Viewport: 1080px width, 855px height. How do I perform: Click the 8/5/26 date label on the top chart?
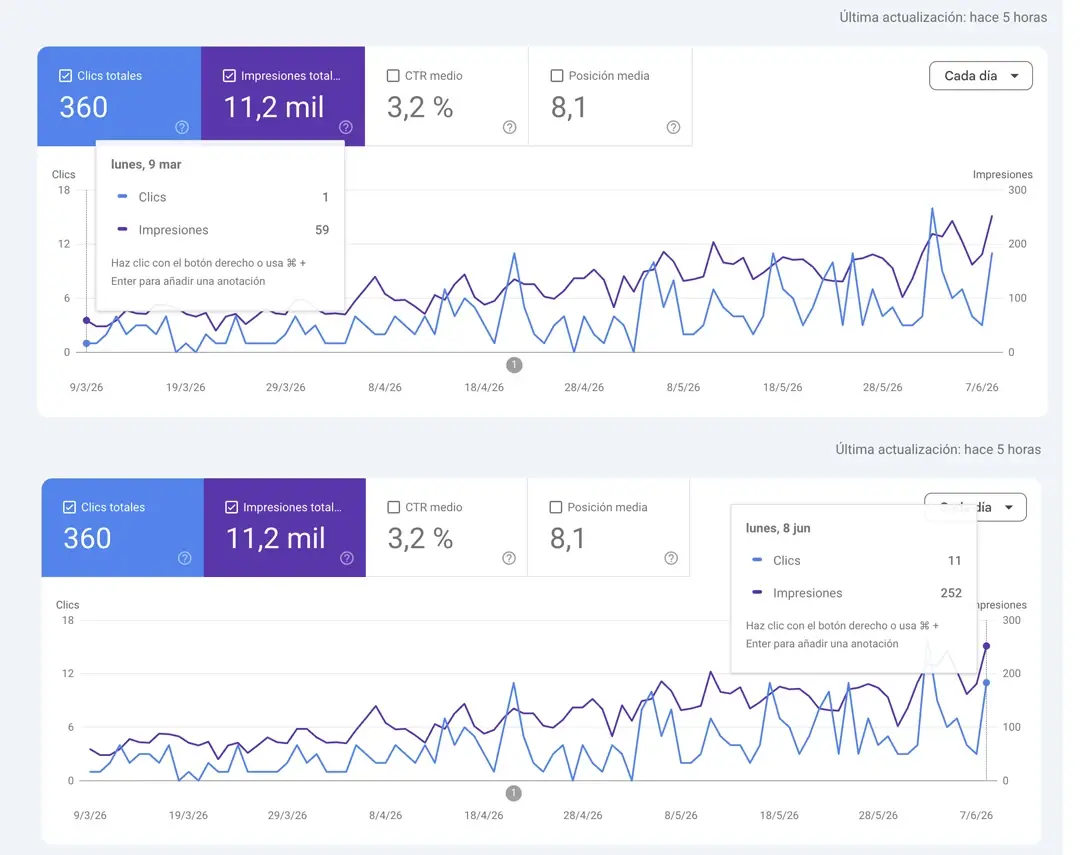(x=683, y=387)
